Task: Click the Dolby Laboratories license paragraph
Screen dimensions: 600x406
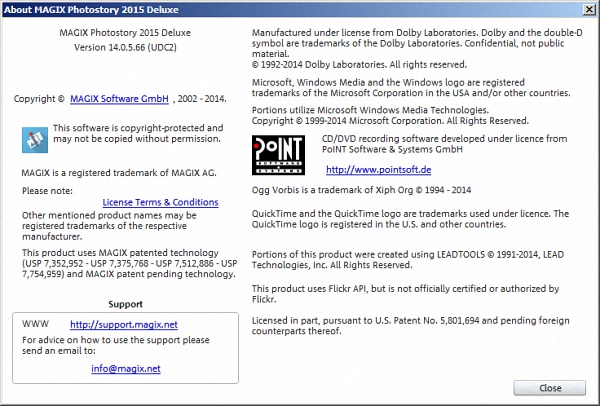Action: [417, 49]
